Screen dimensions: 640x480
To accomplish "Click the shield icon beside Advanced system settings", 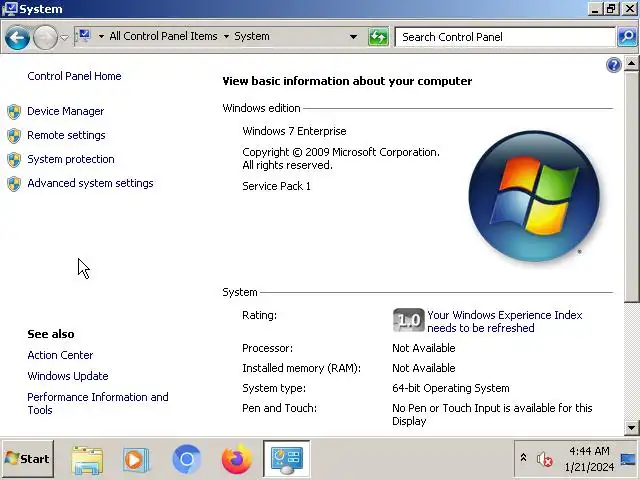I will 14,184.
